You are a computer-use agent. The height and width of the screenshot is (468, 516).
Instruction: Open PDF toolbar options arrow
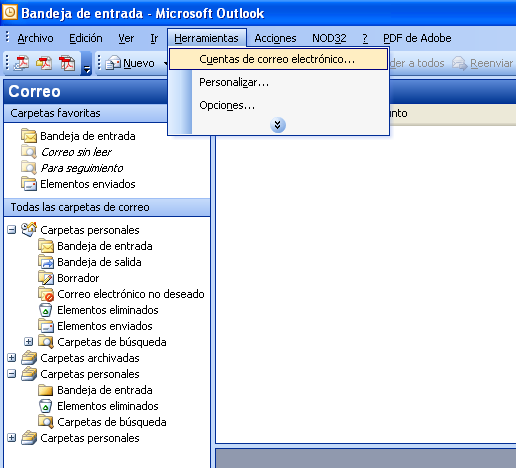click(x=87, y=63)
